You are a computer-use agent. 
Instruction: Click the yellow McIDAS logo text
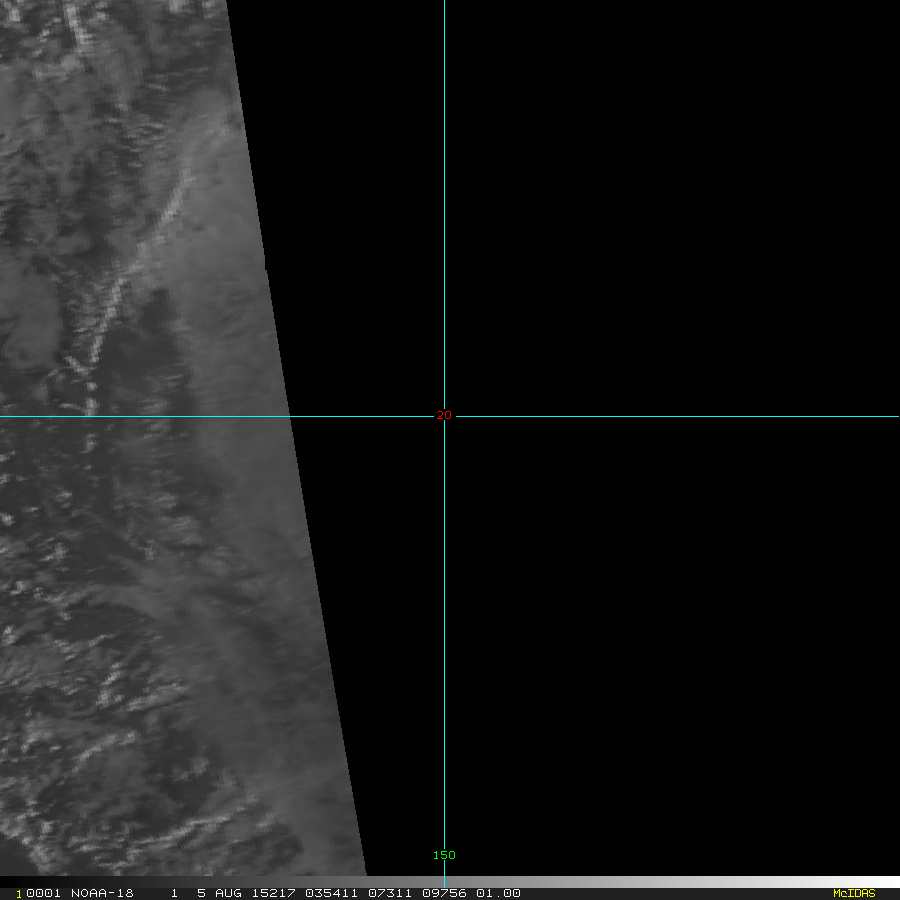853,893
